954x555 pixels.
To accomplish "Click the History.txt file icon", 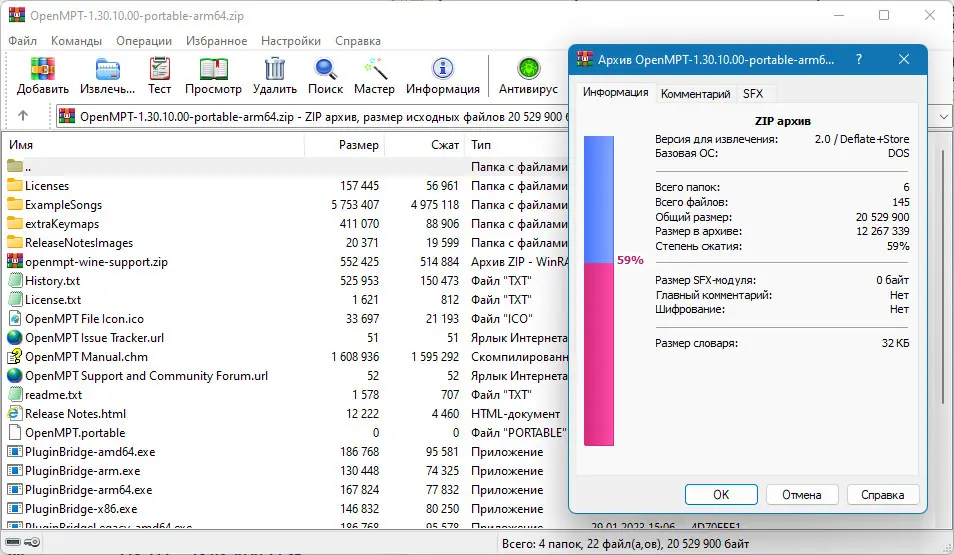I will tap(15, 281).
